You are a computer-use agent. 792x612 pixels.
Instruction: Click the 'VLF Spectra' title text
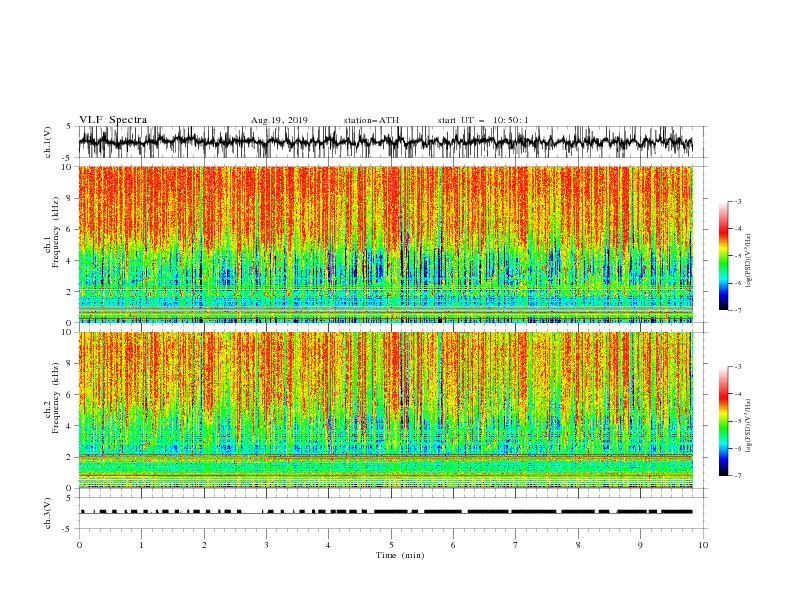pos(113,120)
